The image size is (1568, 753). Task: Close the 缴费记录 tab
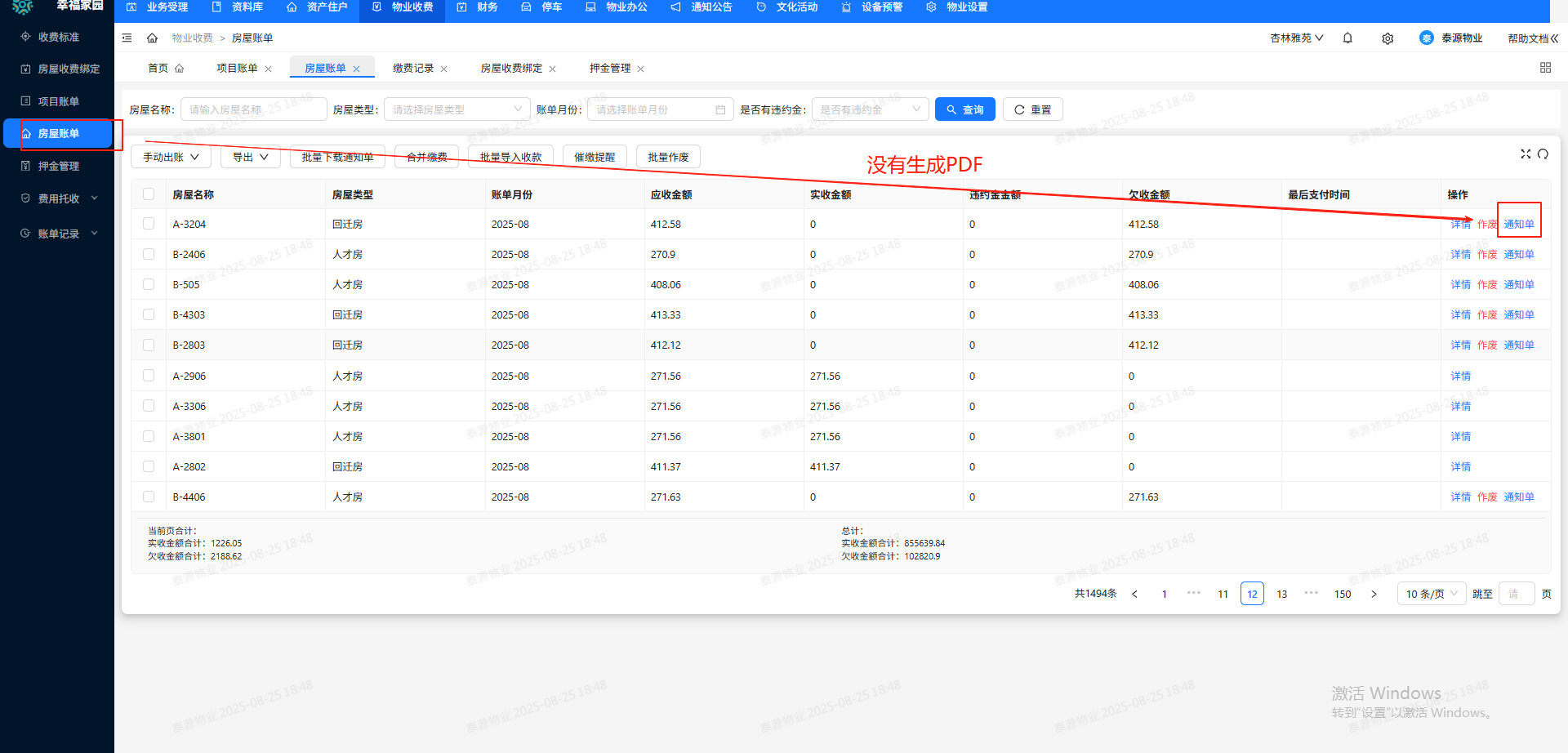point(444,69)
